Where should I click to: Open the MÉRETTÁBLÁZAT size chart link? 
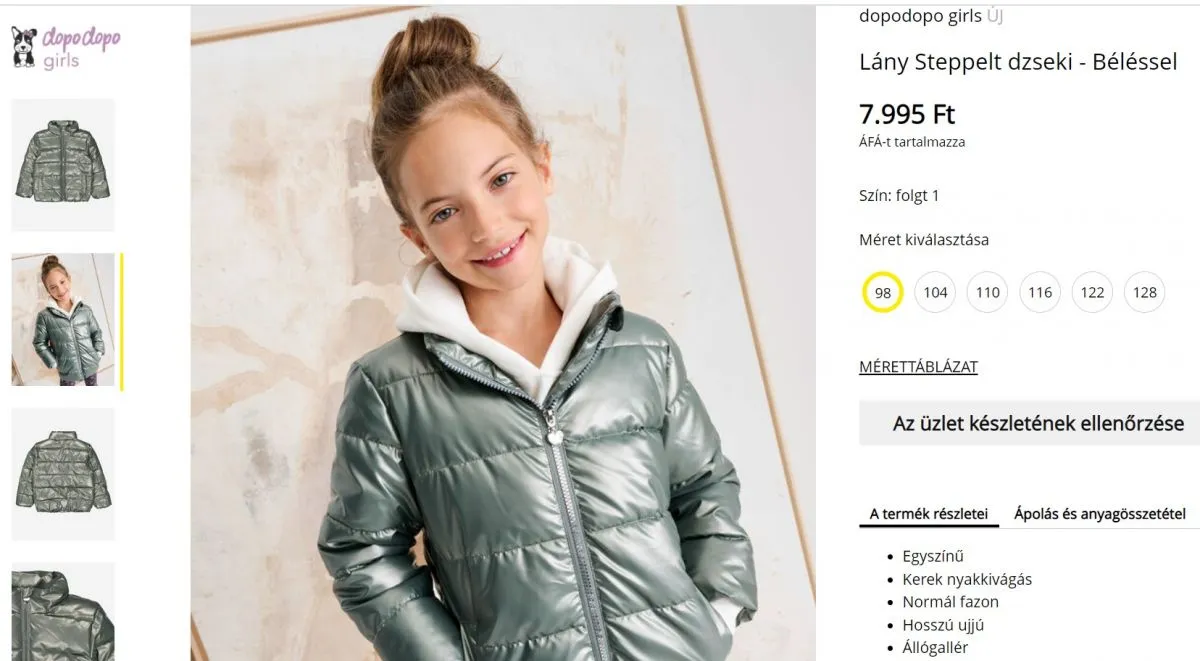pyautogui.click(x=918, y=367)
